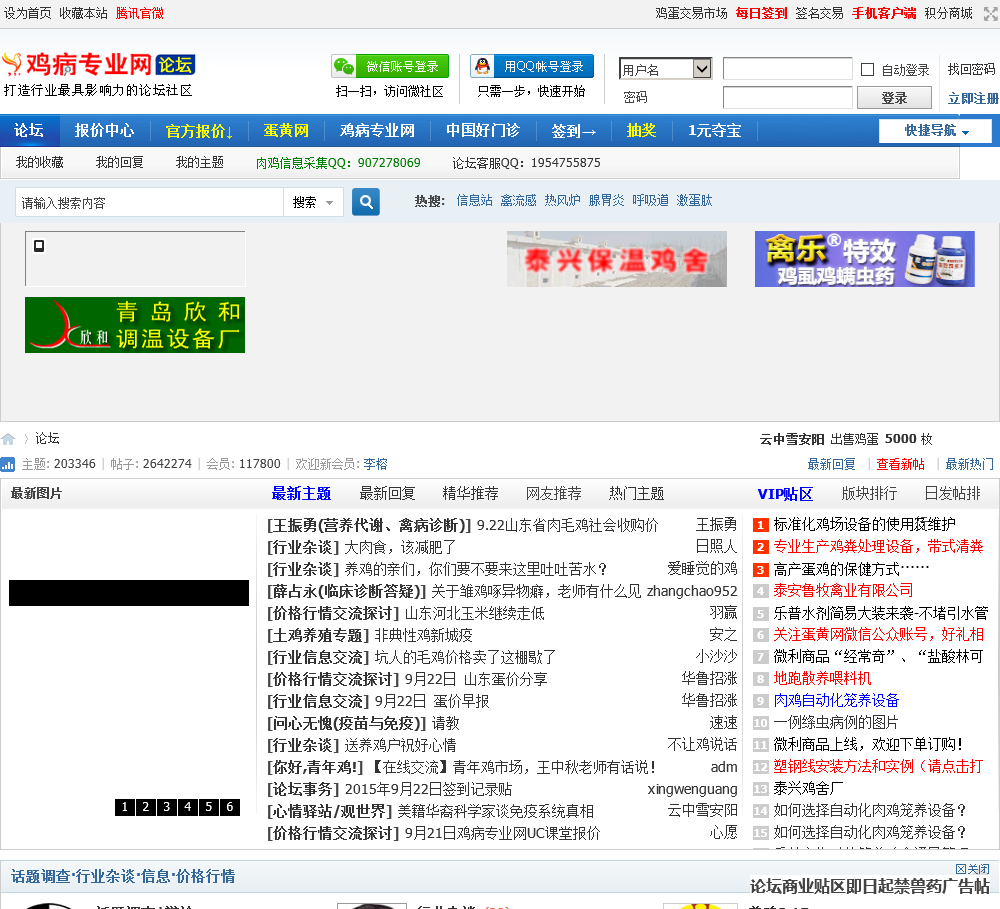Click the 登录 button

[x=894, y=98]
